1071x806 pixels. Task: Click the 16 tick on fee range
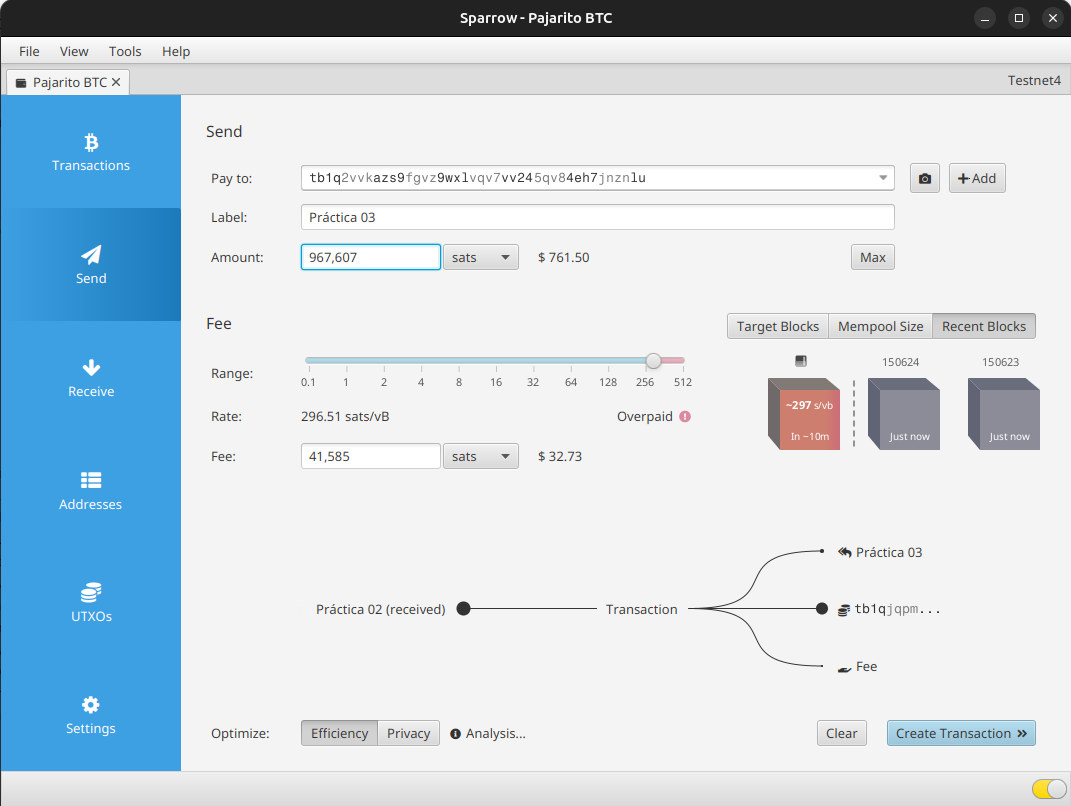[496, 383]
